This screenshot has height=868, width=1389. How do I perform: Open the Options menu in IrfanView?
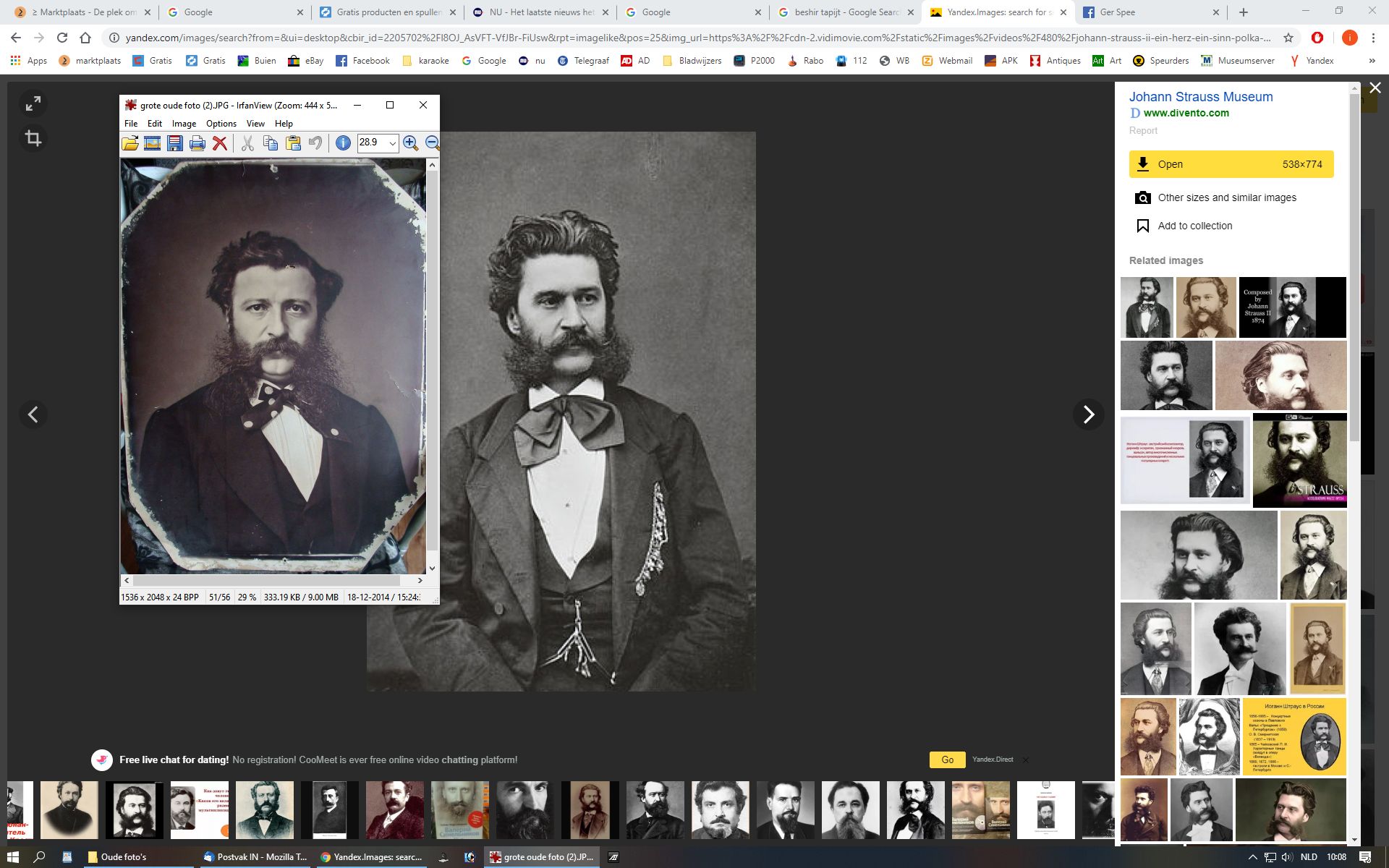click(x=221, y=123)
